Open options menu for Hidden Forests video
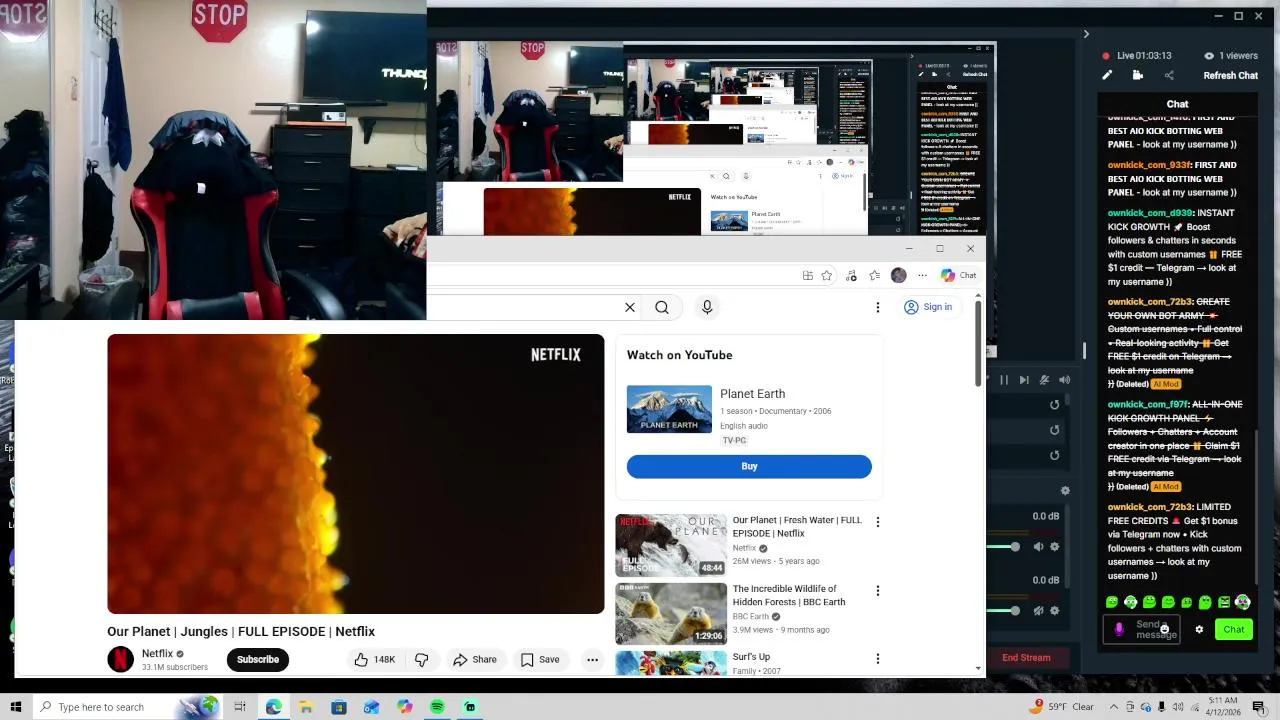The height and width of the screenshot is (720, 1280). pos(878,591)
